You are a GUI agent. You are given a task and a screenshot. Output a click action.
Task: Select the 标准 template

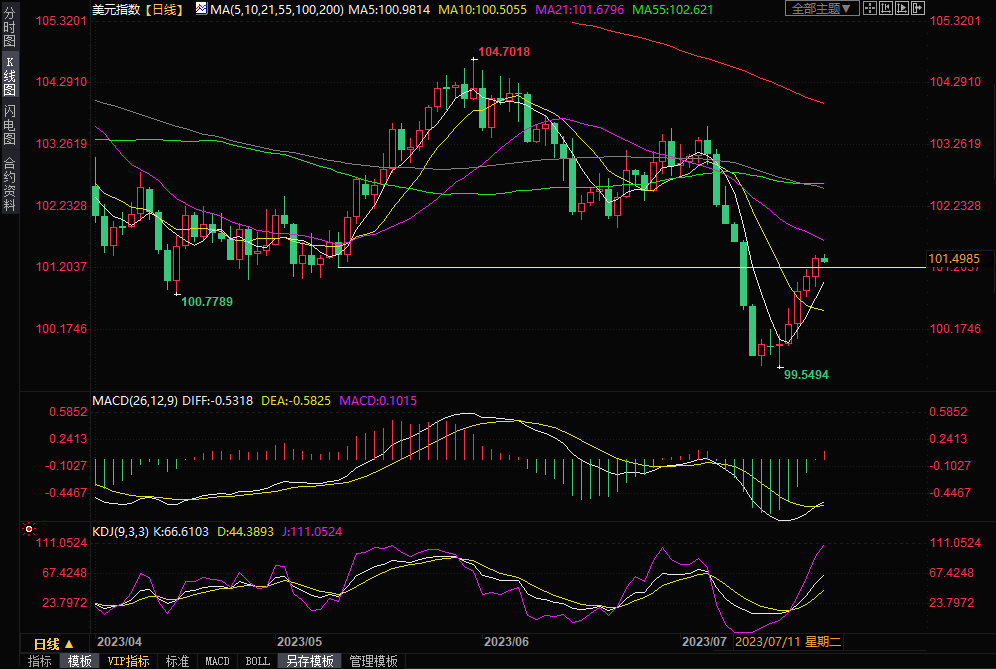click(177, 661)
